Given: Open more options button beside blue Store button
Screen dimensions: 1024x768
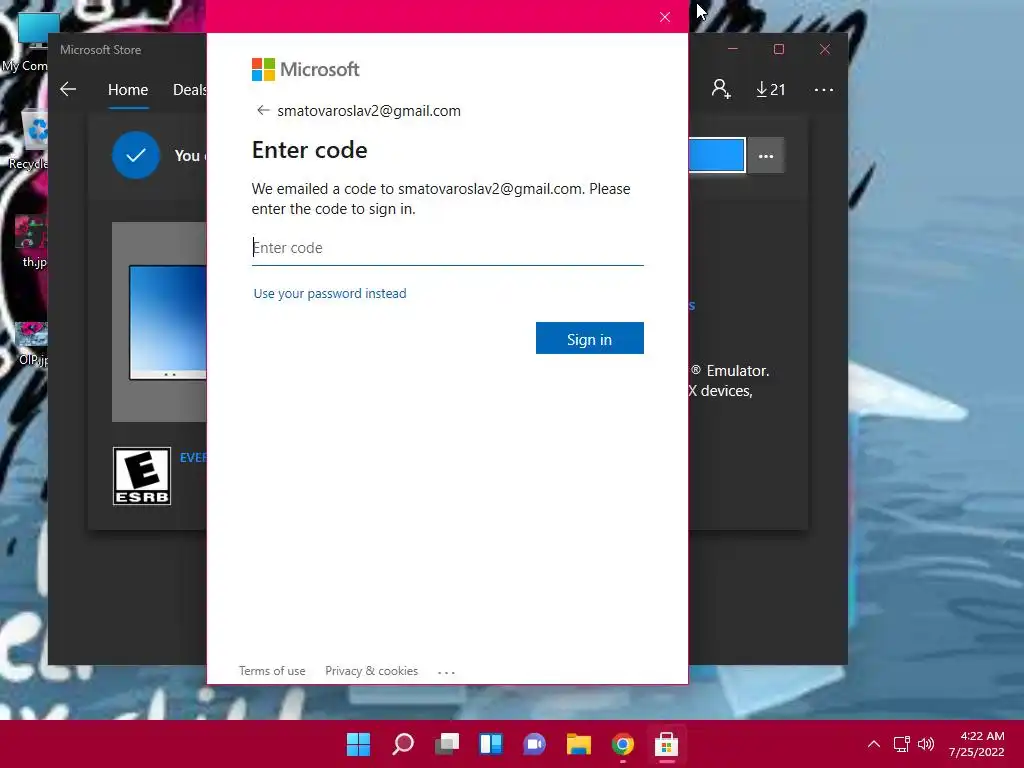Looking at the screenshot, I should point(766,156).
